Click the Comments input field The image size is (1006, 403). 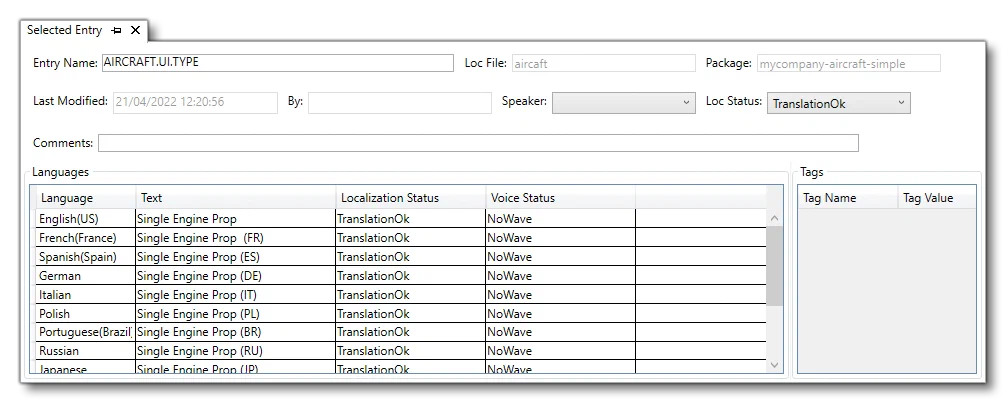[x=478, y=143]
